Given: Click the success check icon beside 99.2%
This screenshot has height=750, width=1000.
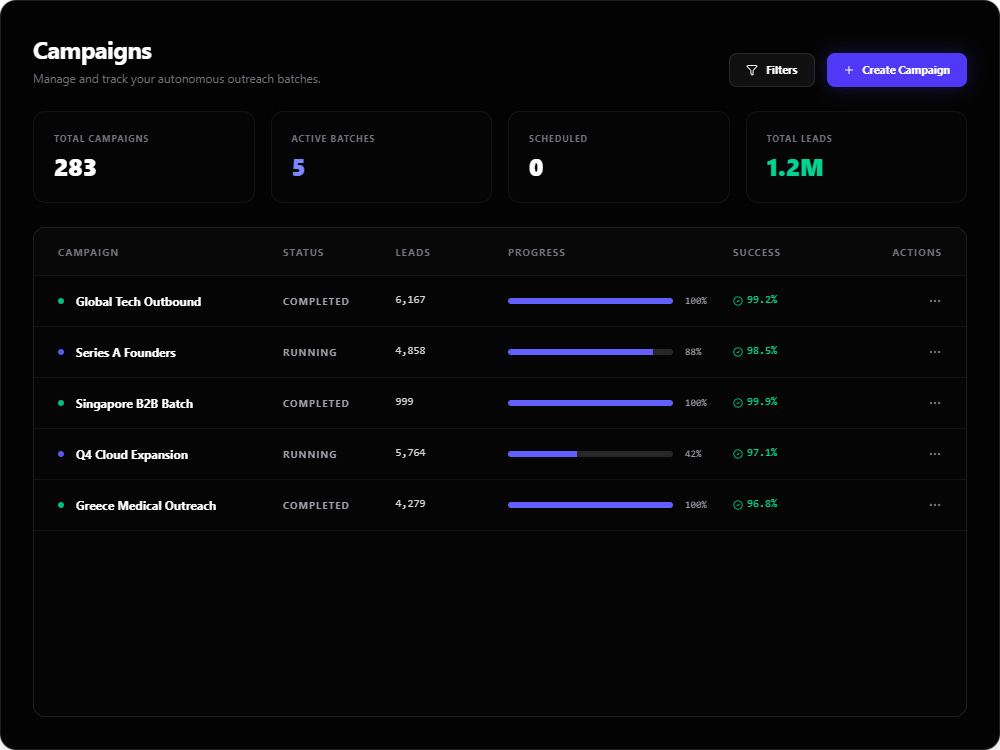Looking at the screenshot, I should click(x=738, y=301).
